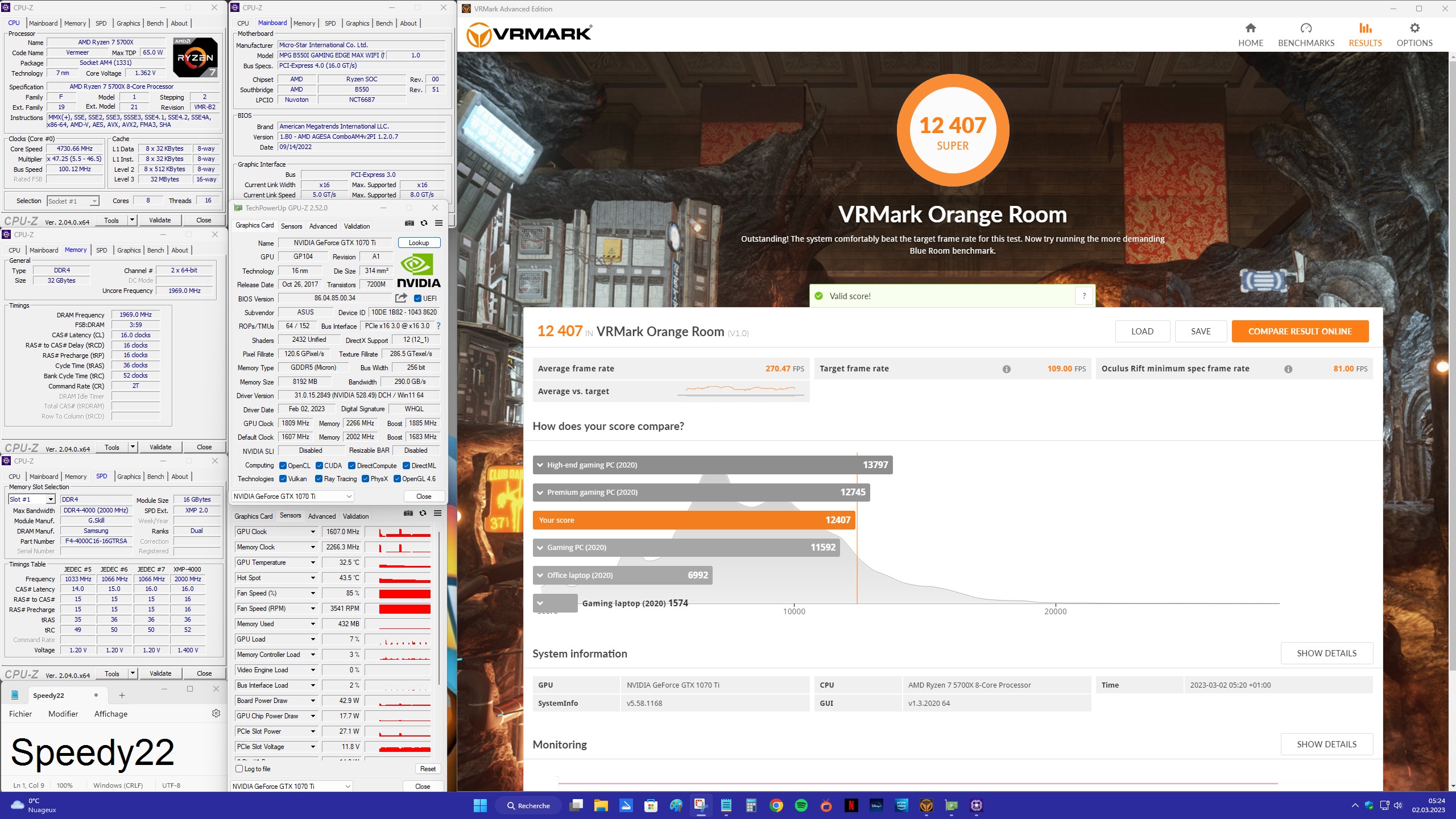This screenshot has height=819, width=1456.
Task: Click camera icon in GPU-Z Sensors window
Action: (x=408, y=513)
